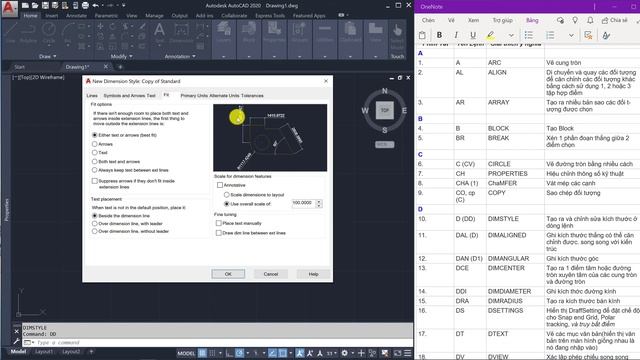Open the status bar customization menu icon

point(407,353)
